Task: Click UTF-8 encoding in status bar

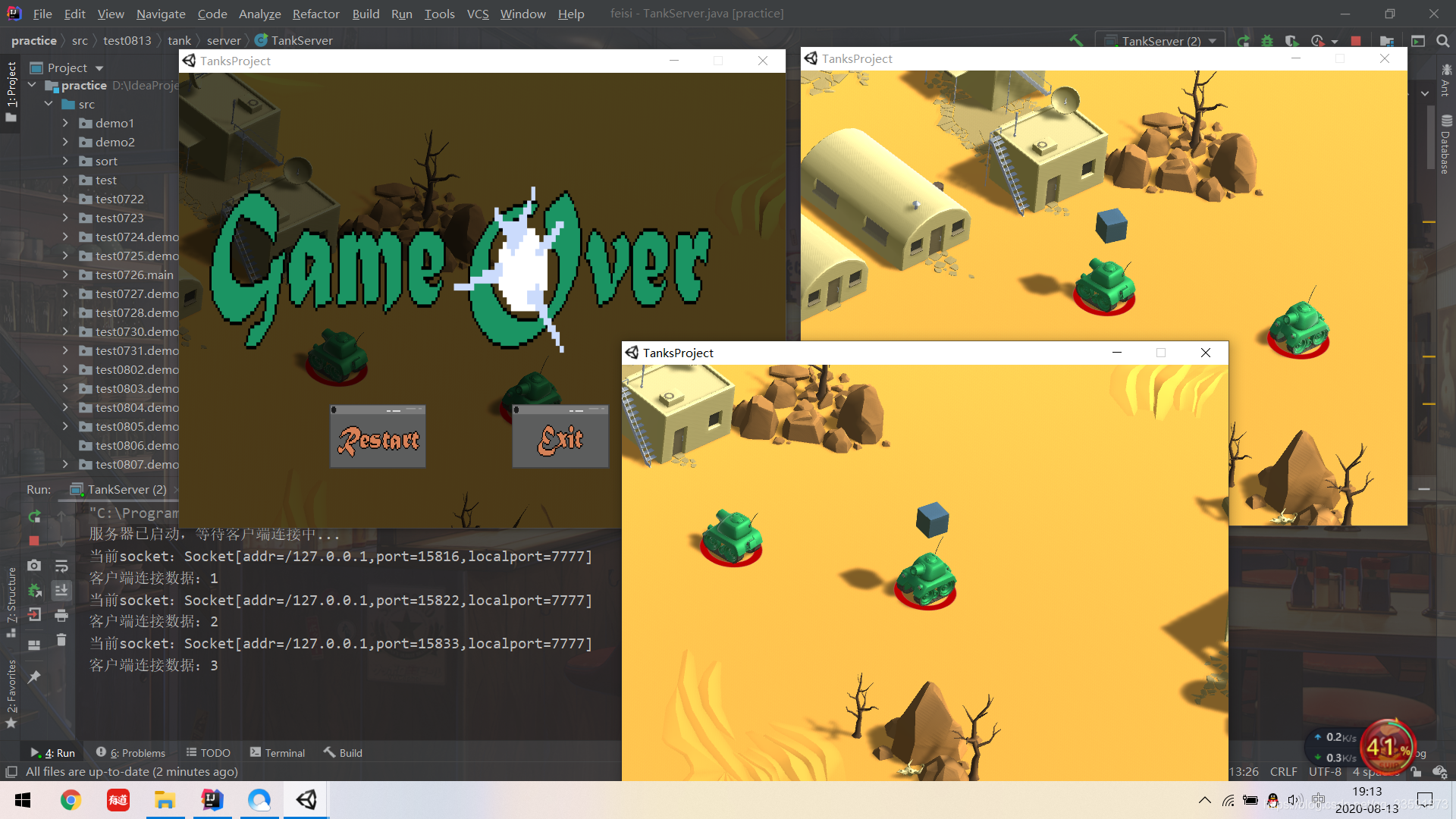Action: click(x=1325, y=771)
